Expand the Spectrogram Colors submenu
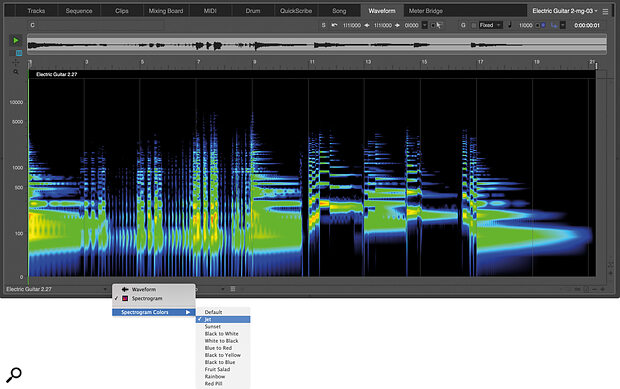Screen dimensions: 620x389 pyautogui.click(x=154, y=312)
